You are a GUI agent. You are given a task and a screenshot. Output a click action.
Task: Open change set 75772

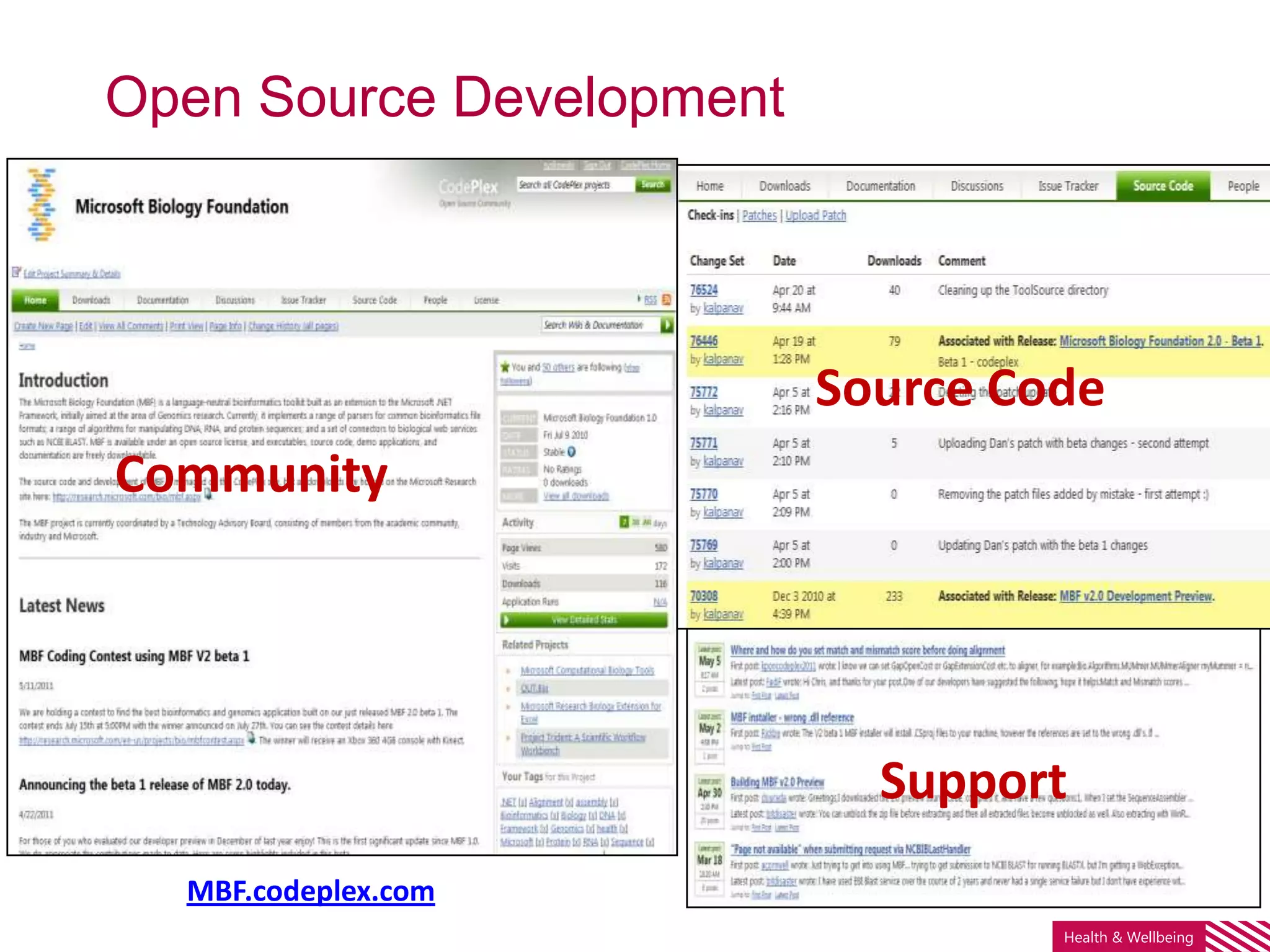(704, 392)
